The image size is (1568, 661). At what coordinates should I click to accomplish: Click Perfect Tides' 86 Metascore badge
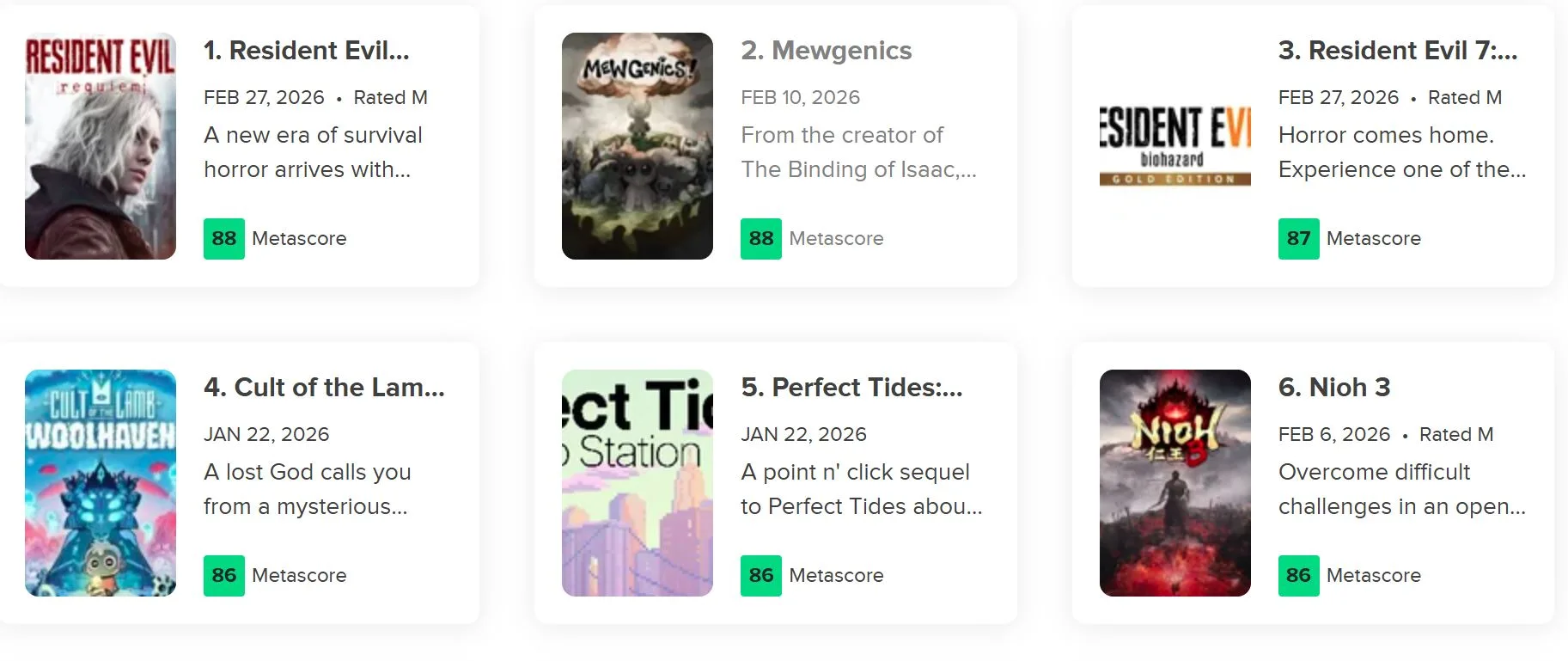coord(761,576)
